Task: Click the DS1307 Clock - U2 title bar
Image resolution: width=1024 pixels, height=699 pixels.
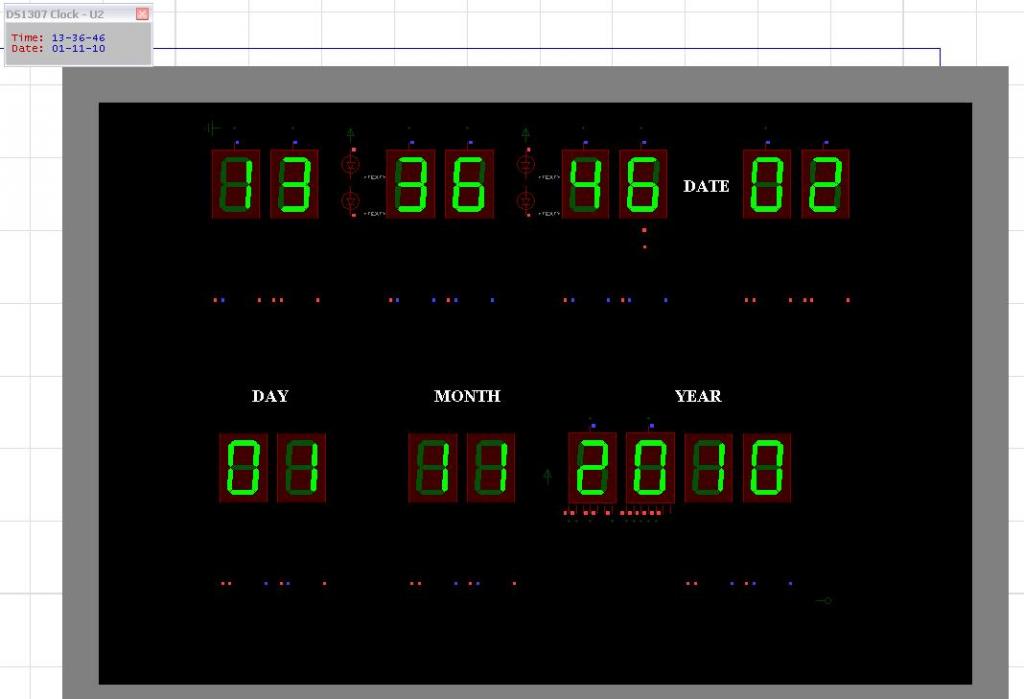Action: click(x=78, y=14)
